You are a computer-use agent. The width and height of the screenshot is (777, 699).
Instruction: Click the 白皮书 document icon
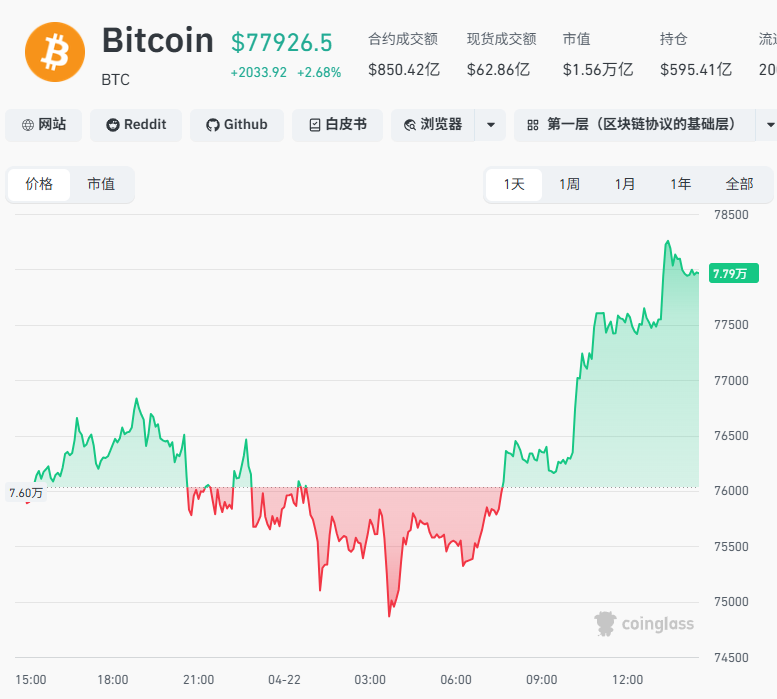(315, 125)
